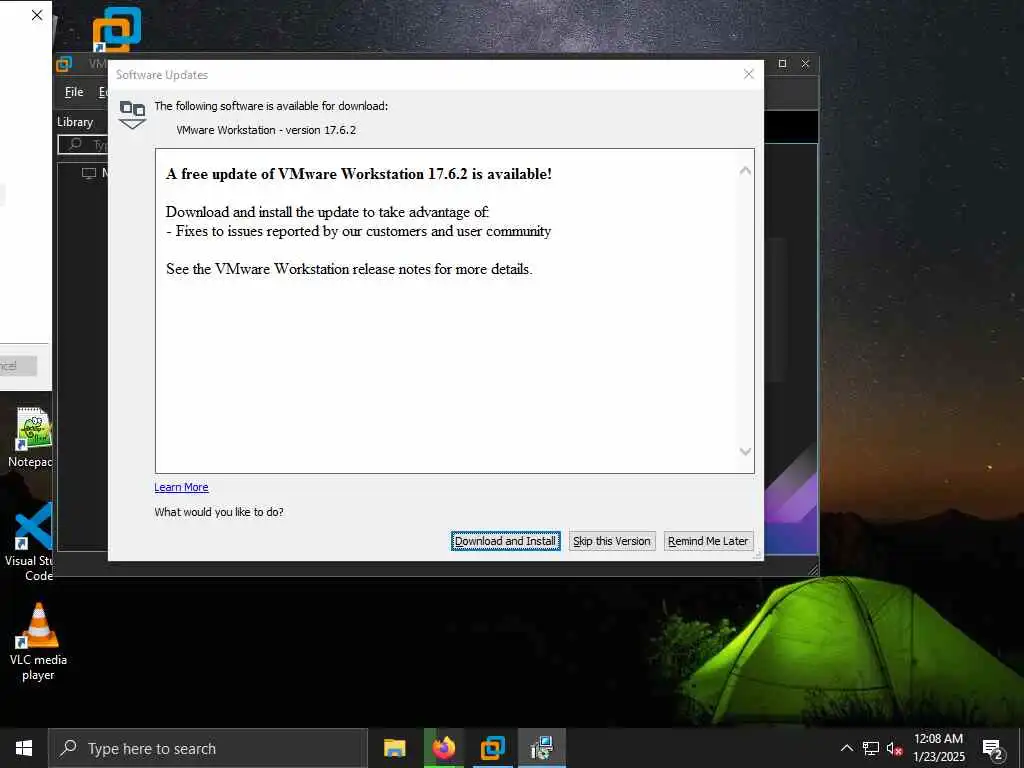
Task: Click VMware logo in window title bar
Action: coord(64,63)
